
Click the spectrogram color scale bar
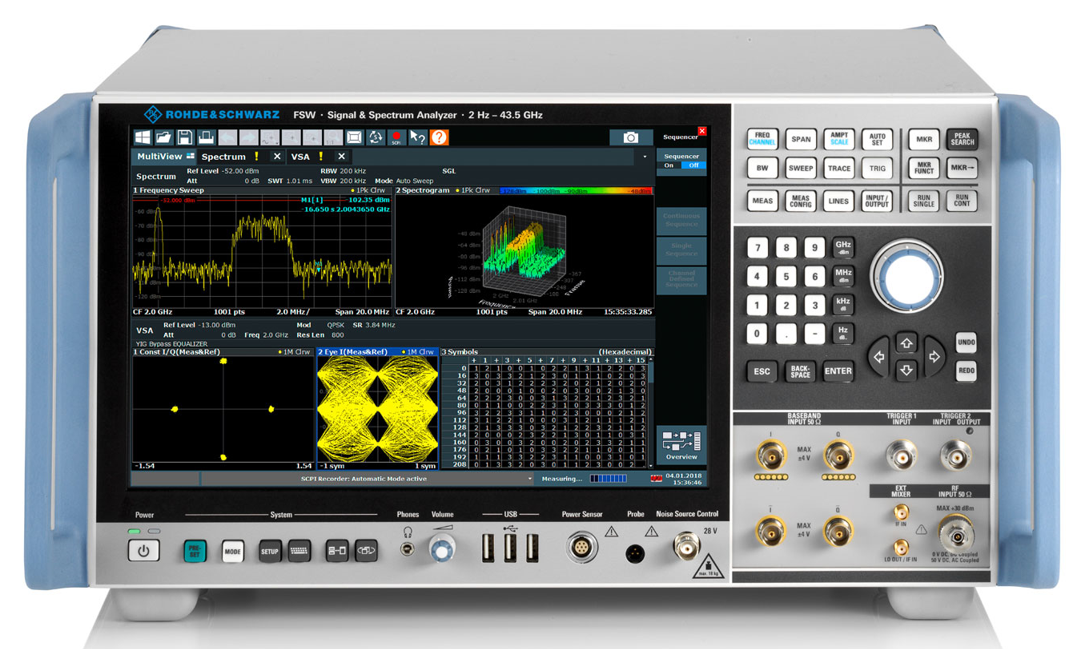[576, 190]
